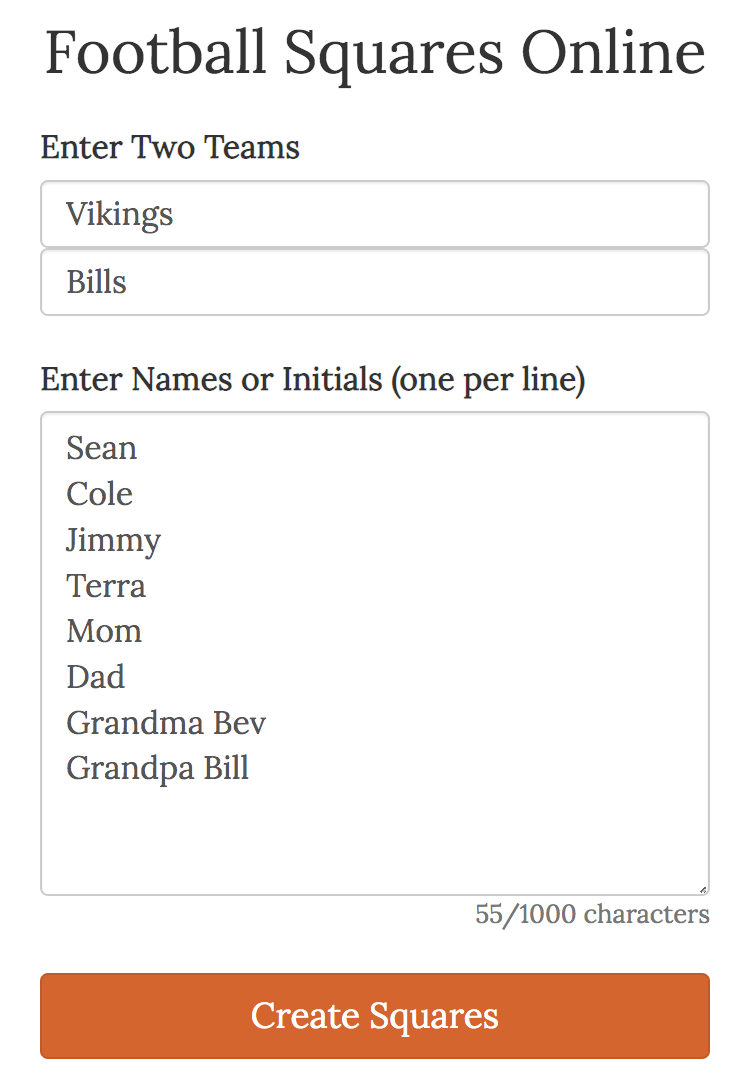This screenshot has width=748, height=1084.
Task: Click the Football Squares Online heading
Action: coord(374,52)
